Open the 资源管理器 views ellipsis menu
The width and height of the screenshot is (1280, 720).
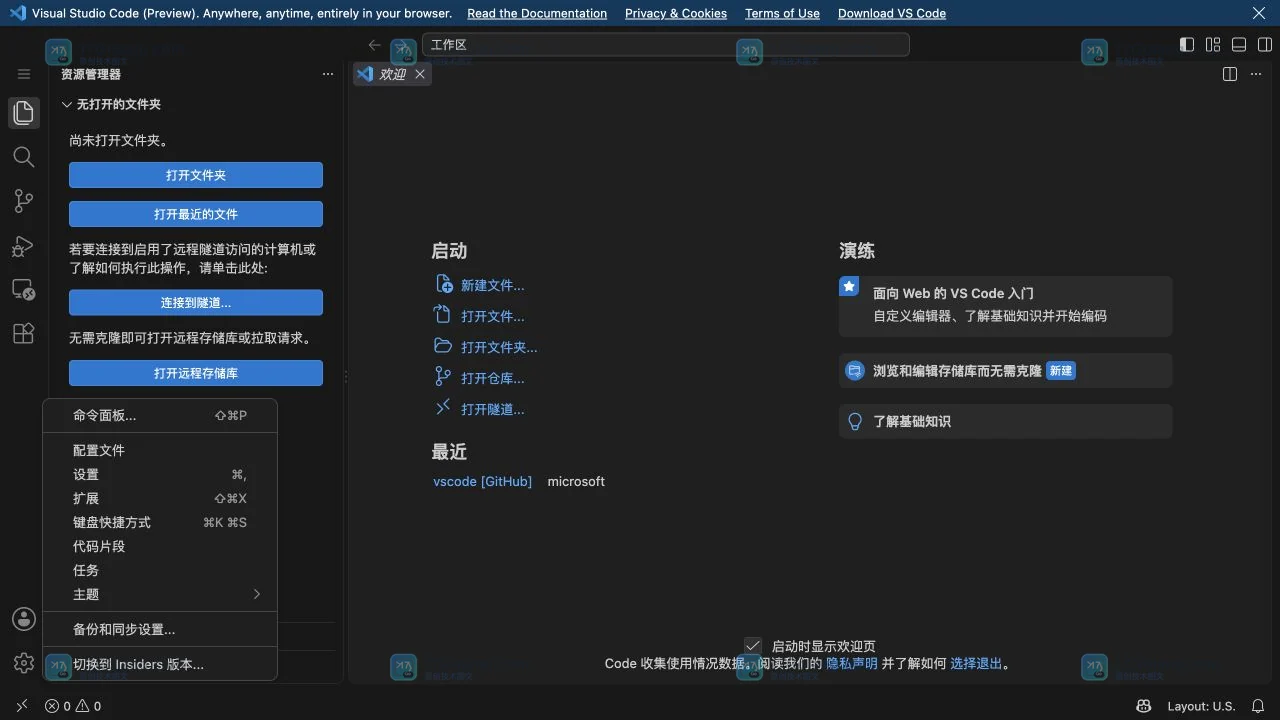[x=328, y=74]
